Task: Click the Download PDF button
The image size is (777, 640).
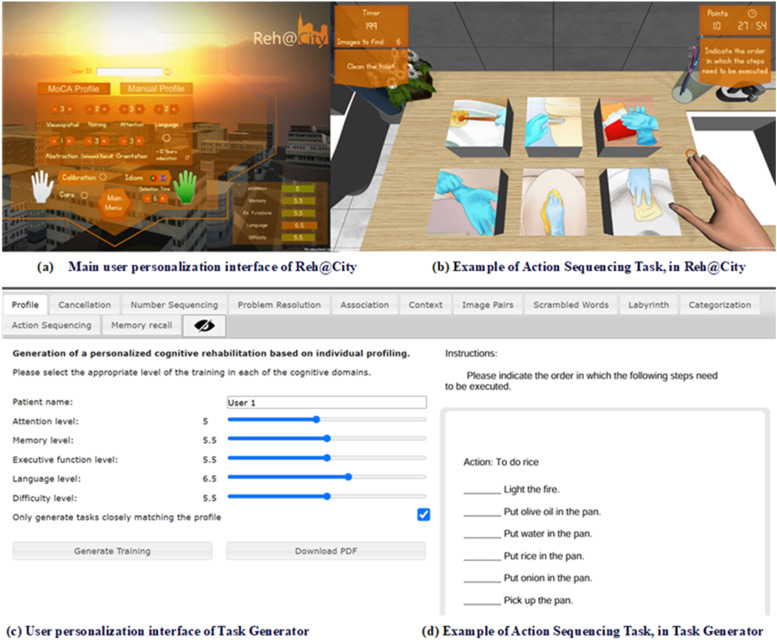Action: 326,551
